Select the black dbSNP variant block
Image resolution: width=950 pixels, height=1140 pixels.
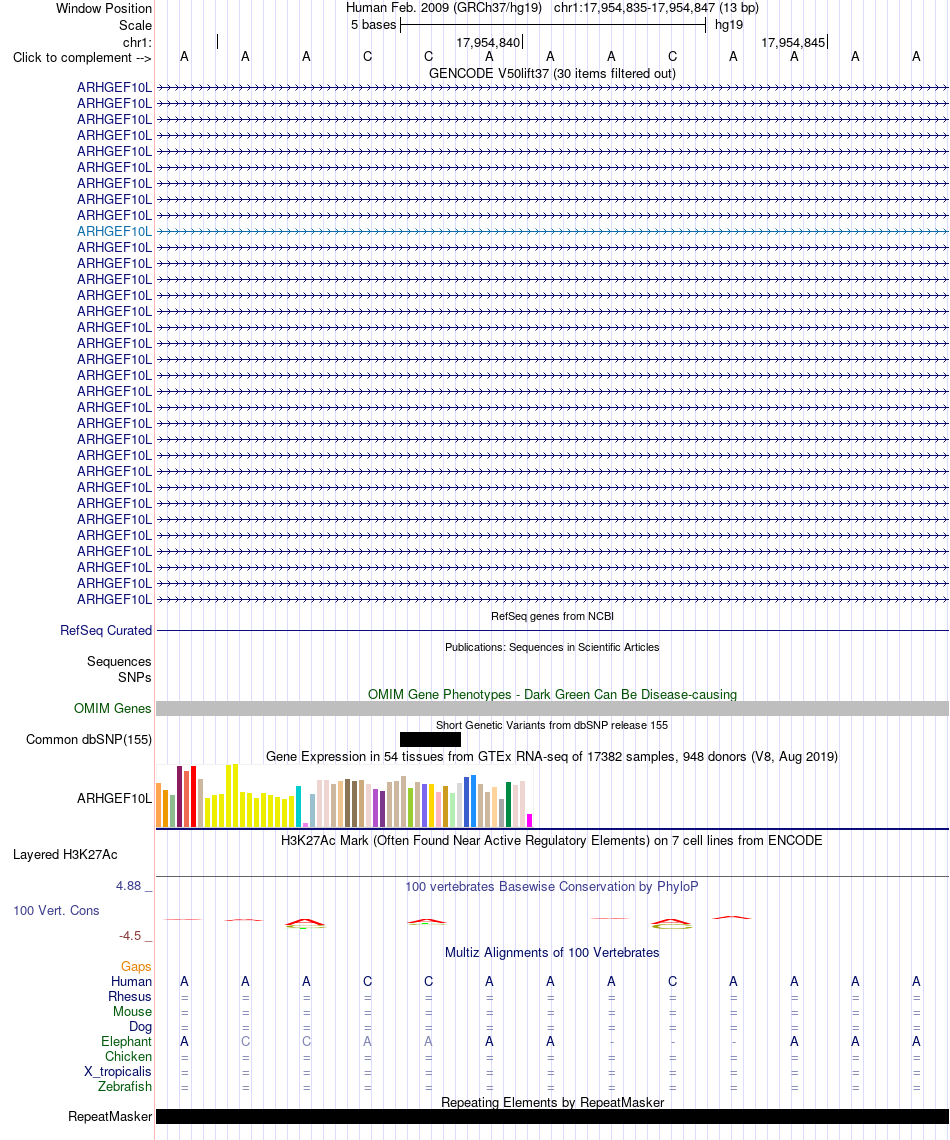pos(430,739)
